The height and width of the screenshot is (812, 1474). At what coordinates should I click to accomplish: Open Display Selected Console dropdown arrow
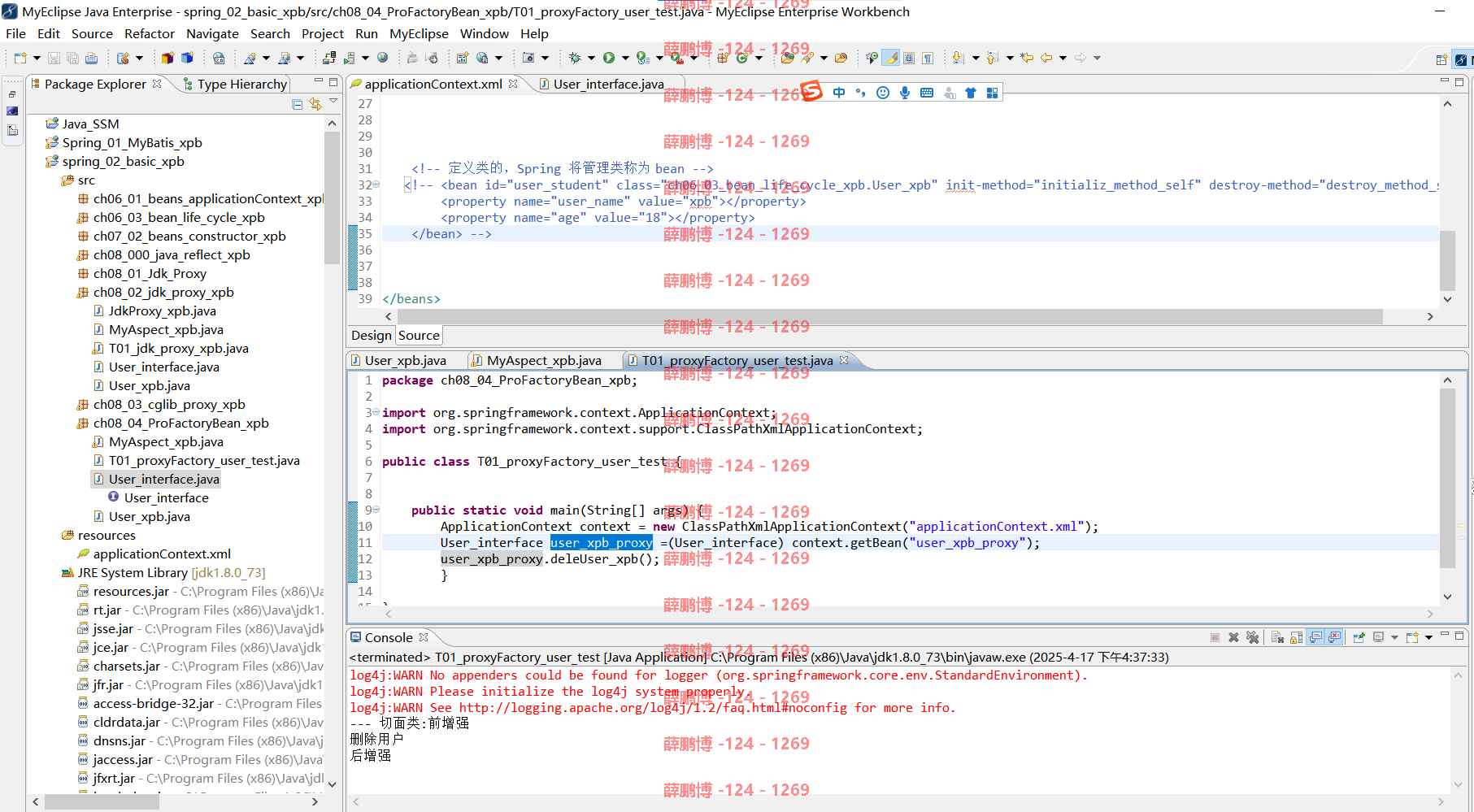tap(1394, 637)
